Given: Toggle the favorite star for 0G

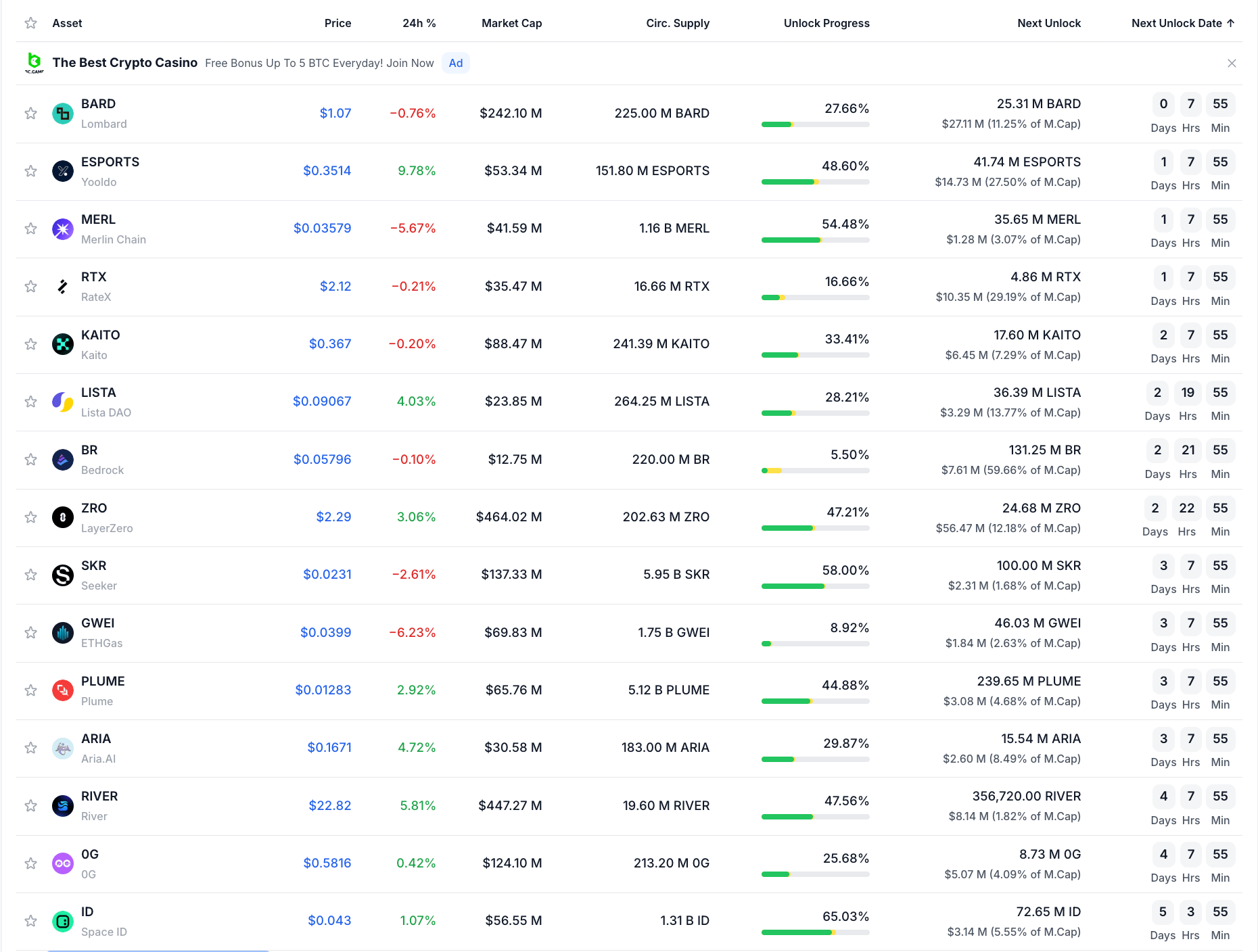Looking at the screenshot, I should [x=30, y=863].
